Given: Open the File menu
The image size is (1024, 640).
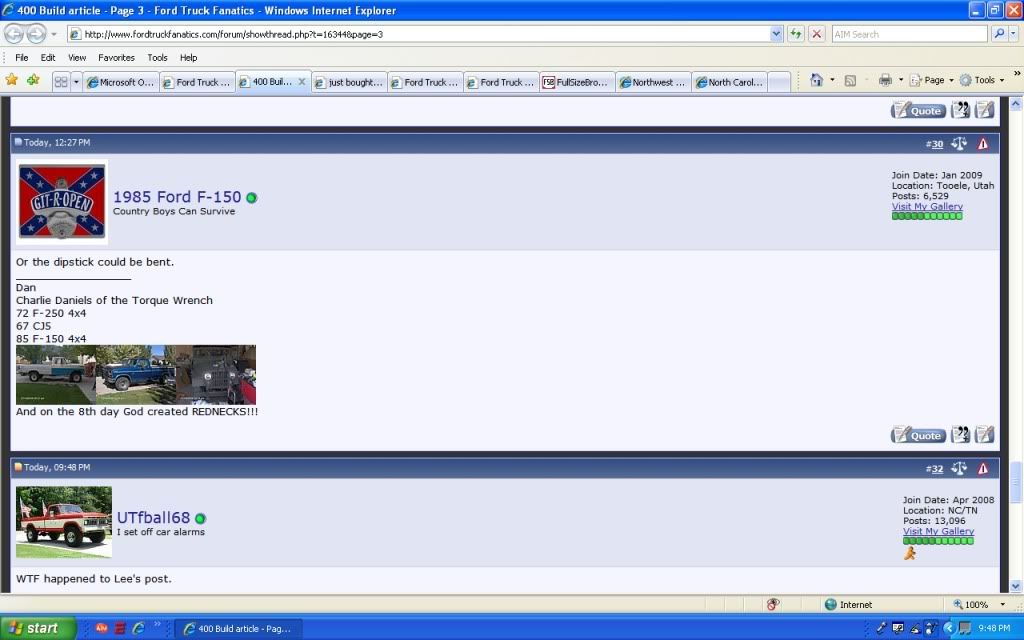Looking at the screenshot, I should pos(22,57).
